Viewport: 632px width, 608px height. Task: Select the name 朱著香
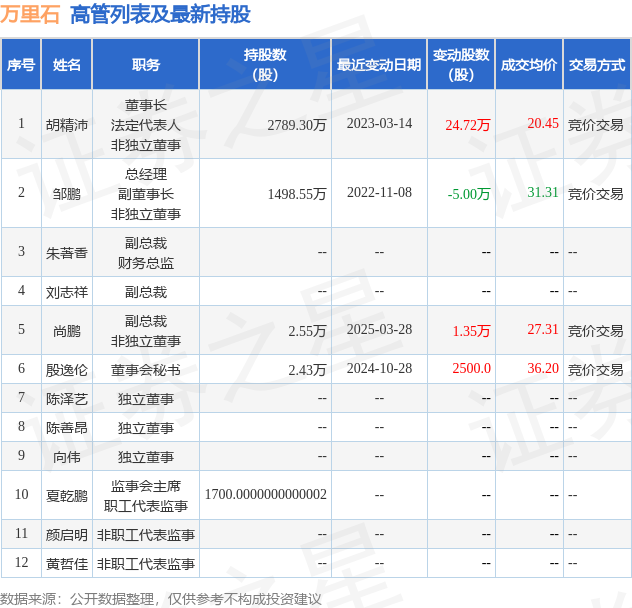point(67,253)
